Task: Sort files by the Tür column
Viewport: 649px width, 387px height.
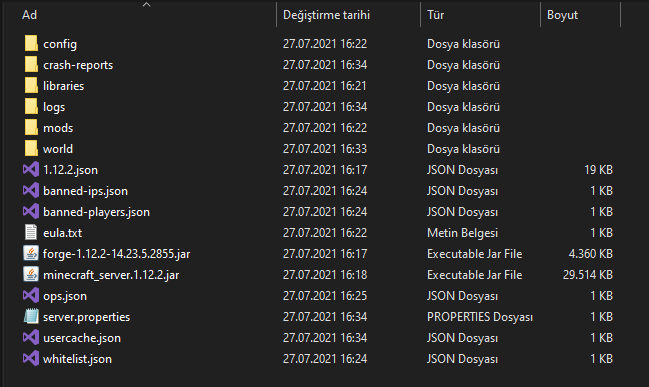Action: [x=481, y=15]
